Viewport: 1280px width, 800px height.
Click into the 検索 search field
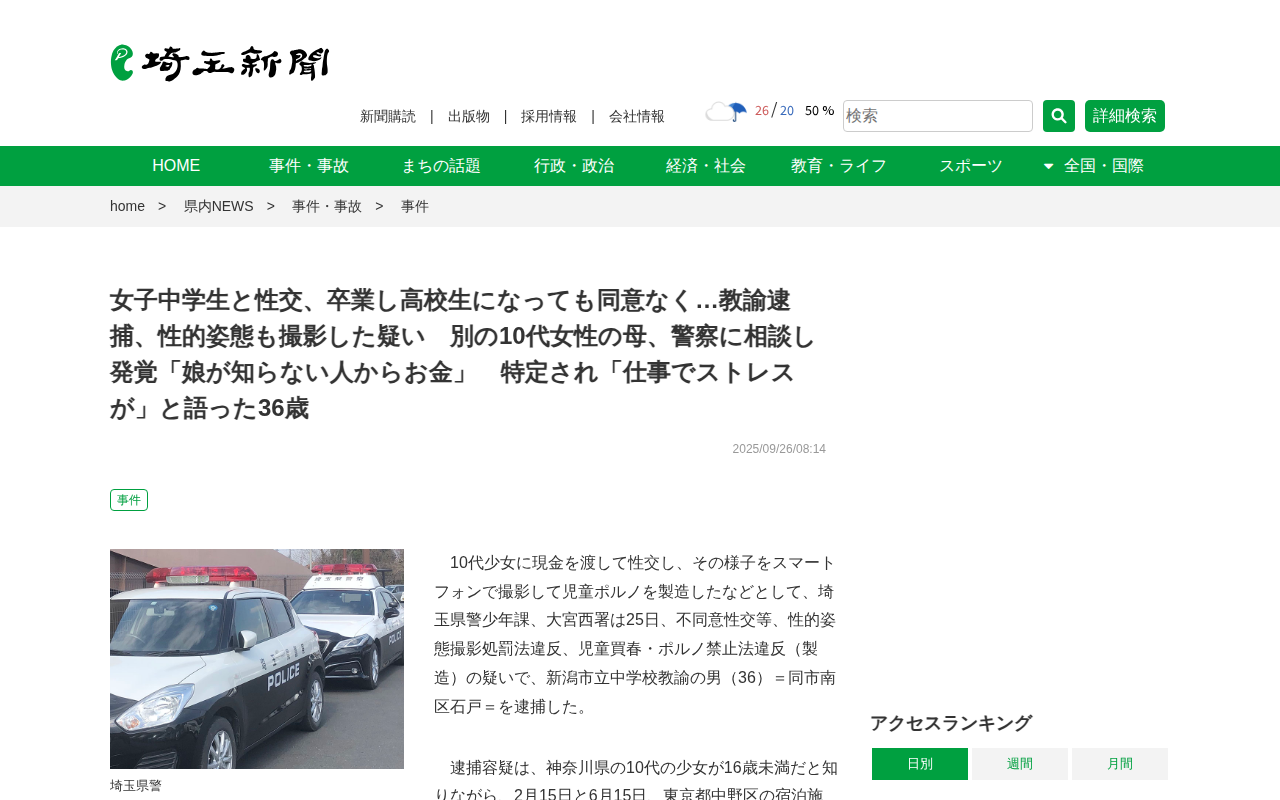coord(938,116)
